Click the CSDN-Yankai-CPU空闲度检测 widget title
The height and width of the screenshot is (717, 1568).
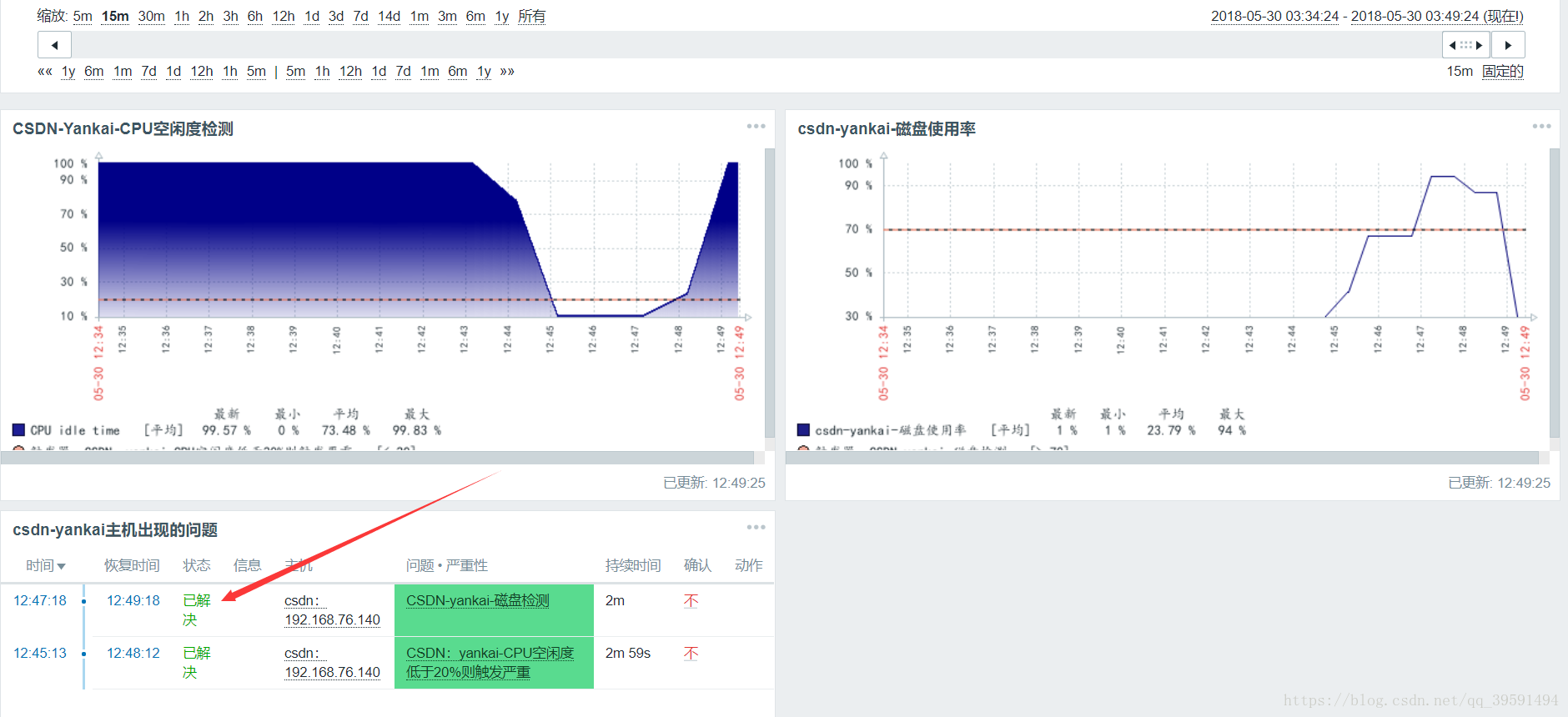(x=123, y=128)
